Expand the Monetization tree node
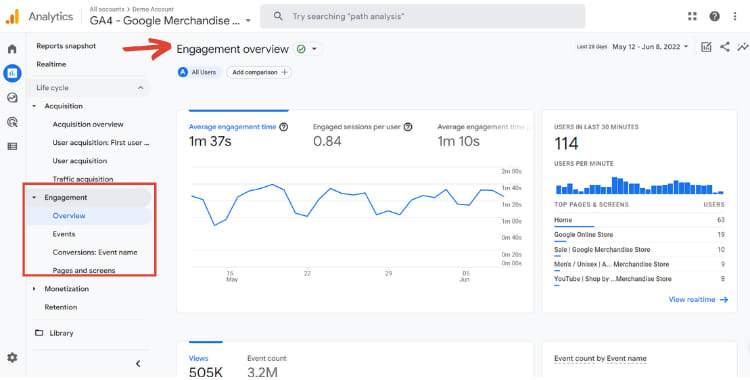 tap(34, 289)
